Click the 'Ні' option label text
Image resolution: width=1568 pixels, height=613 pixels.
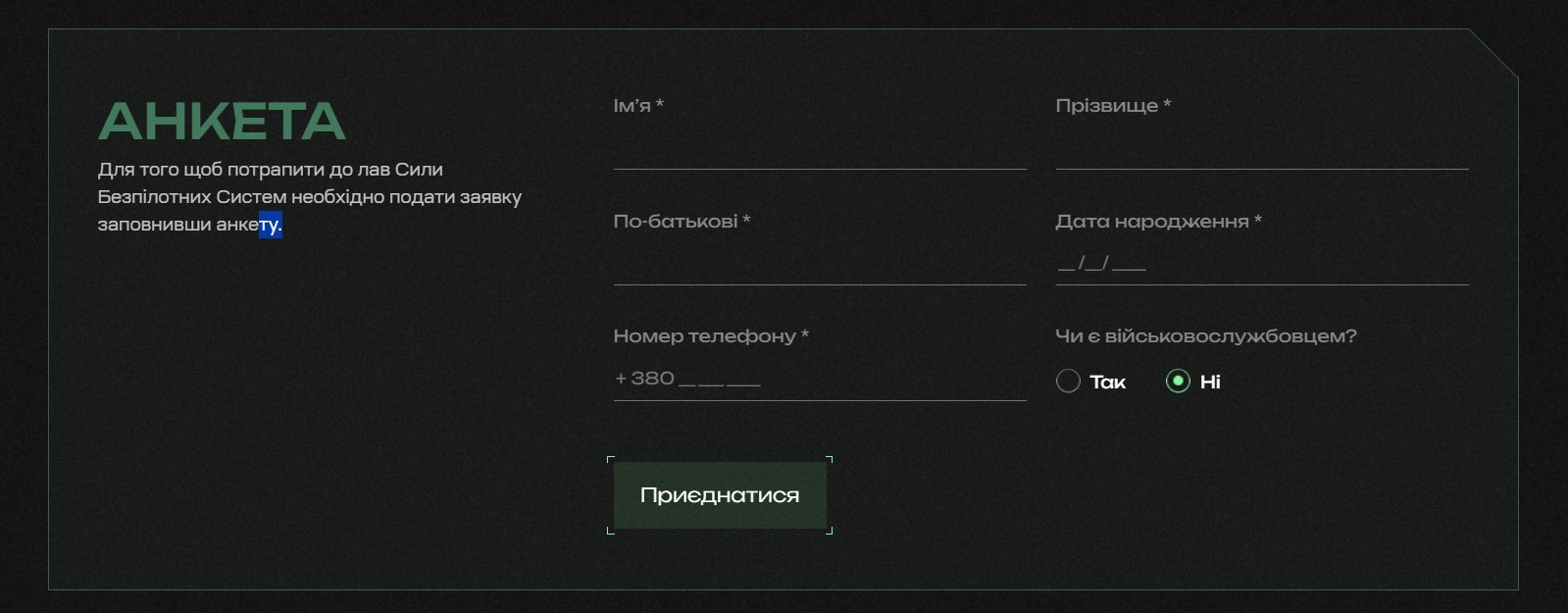1210,383
